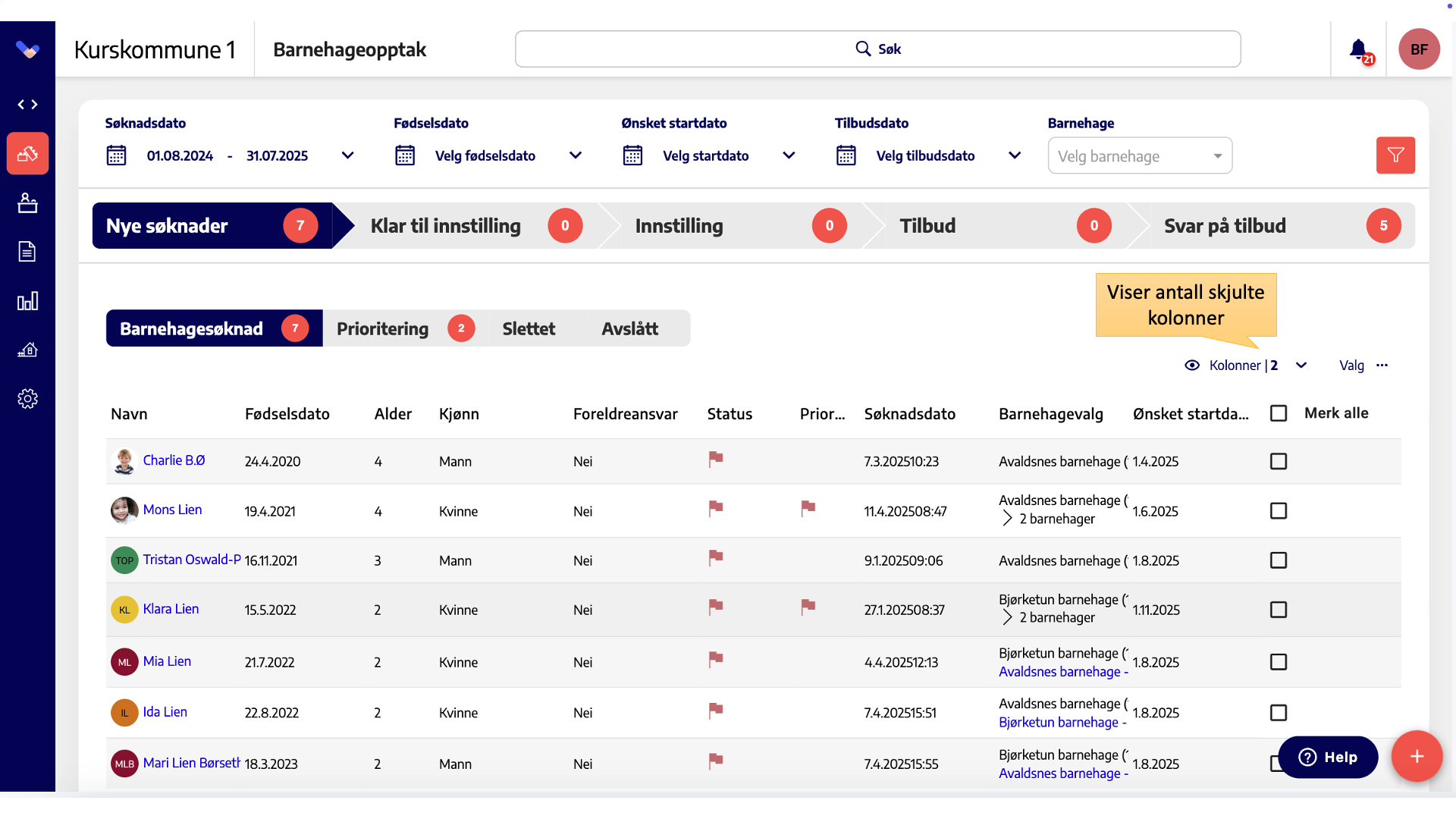Open the Velg barnehage combo box
This screenshot has width=1456, height=819.
[1140, 156]
